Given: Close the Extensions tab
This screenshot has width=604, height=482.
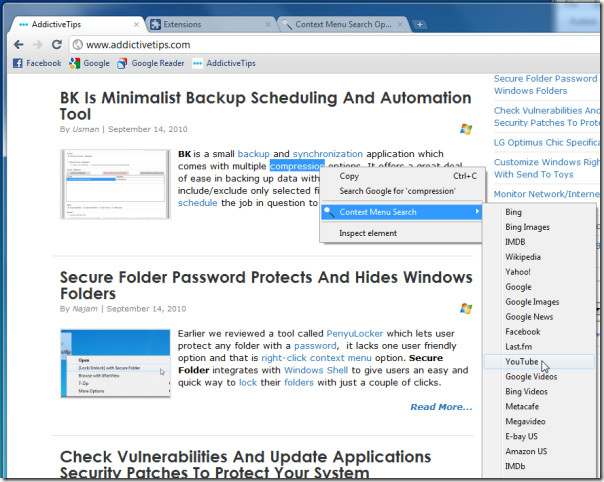Looking at the screenshot, I should 268,24.
